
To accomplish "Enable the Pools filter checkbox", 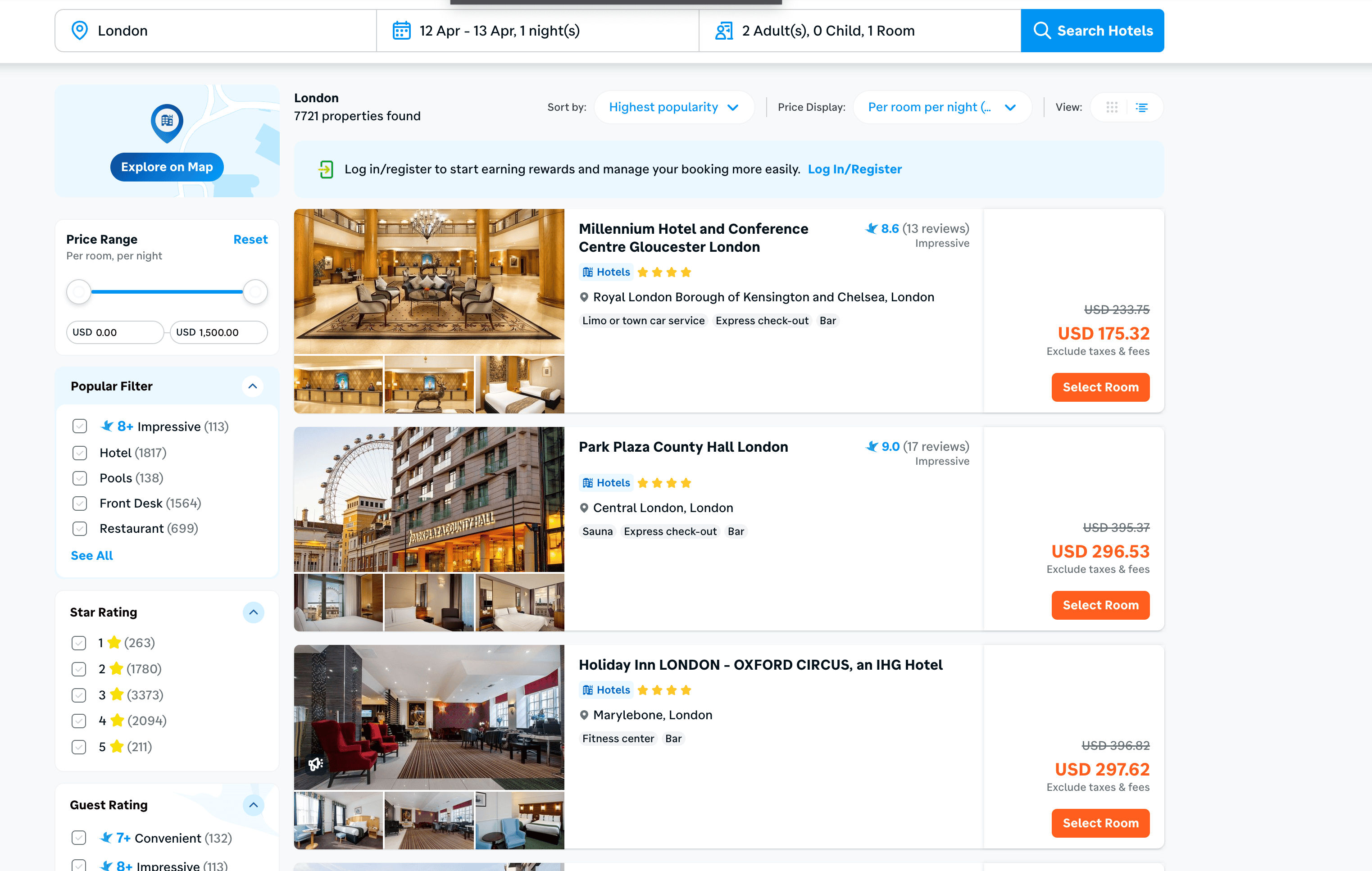I will (80, 478).
